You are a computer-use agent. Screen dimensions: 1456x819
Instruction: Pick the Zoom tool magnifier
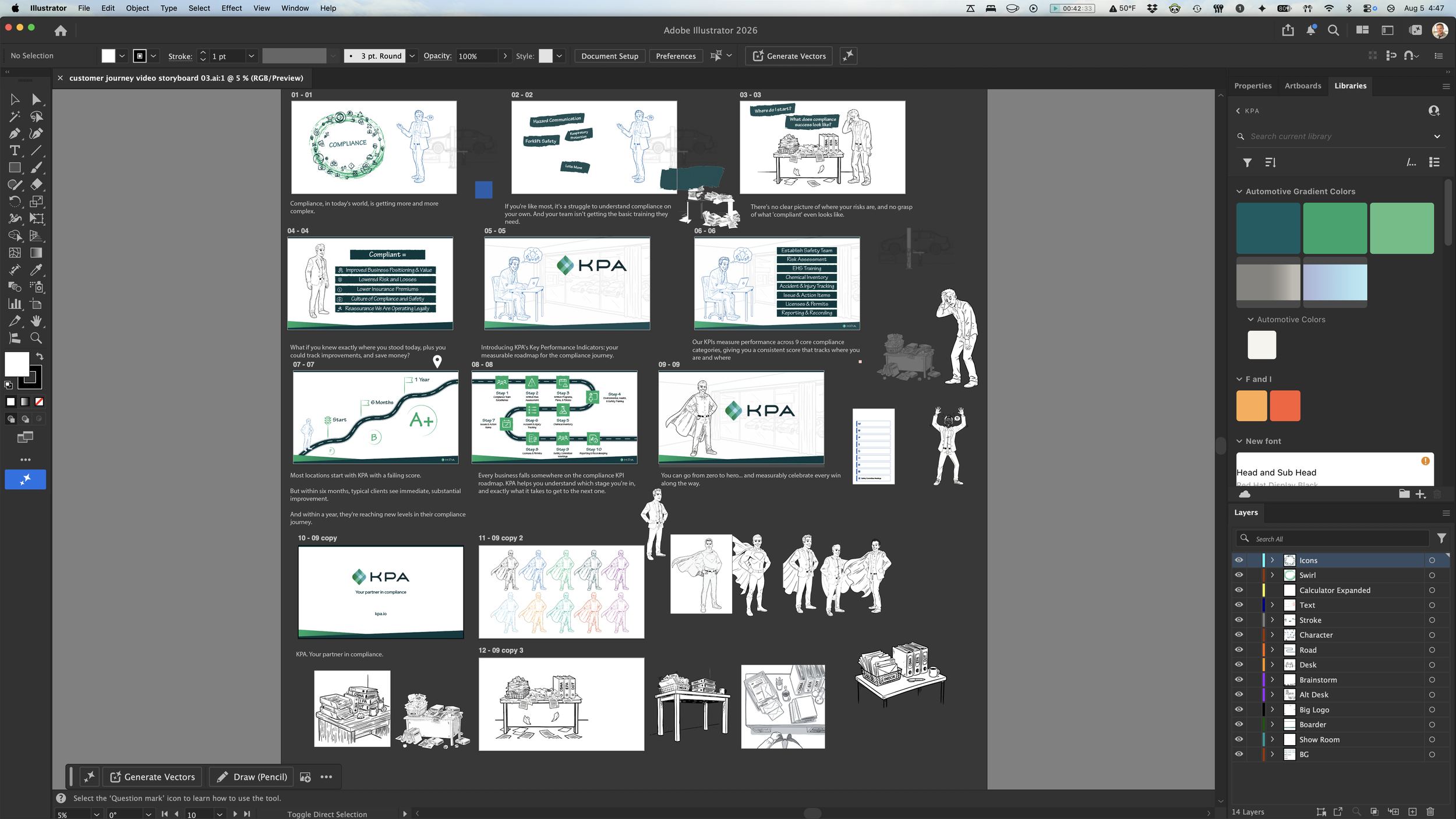click(36, 338)
